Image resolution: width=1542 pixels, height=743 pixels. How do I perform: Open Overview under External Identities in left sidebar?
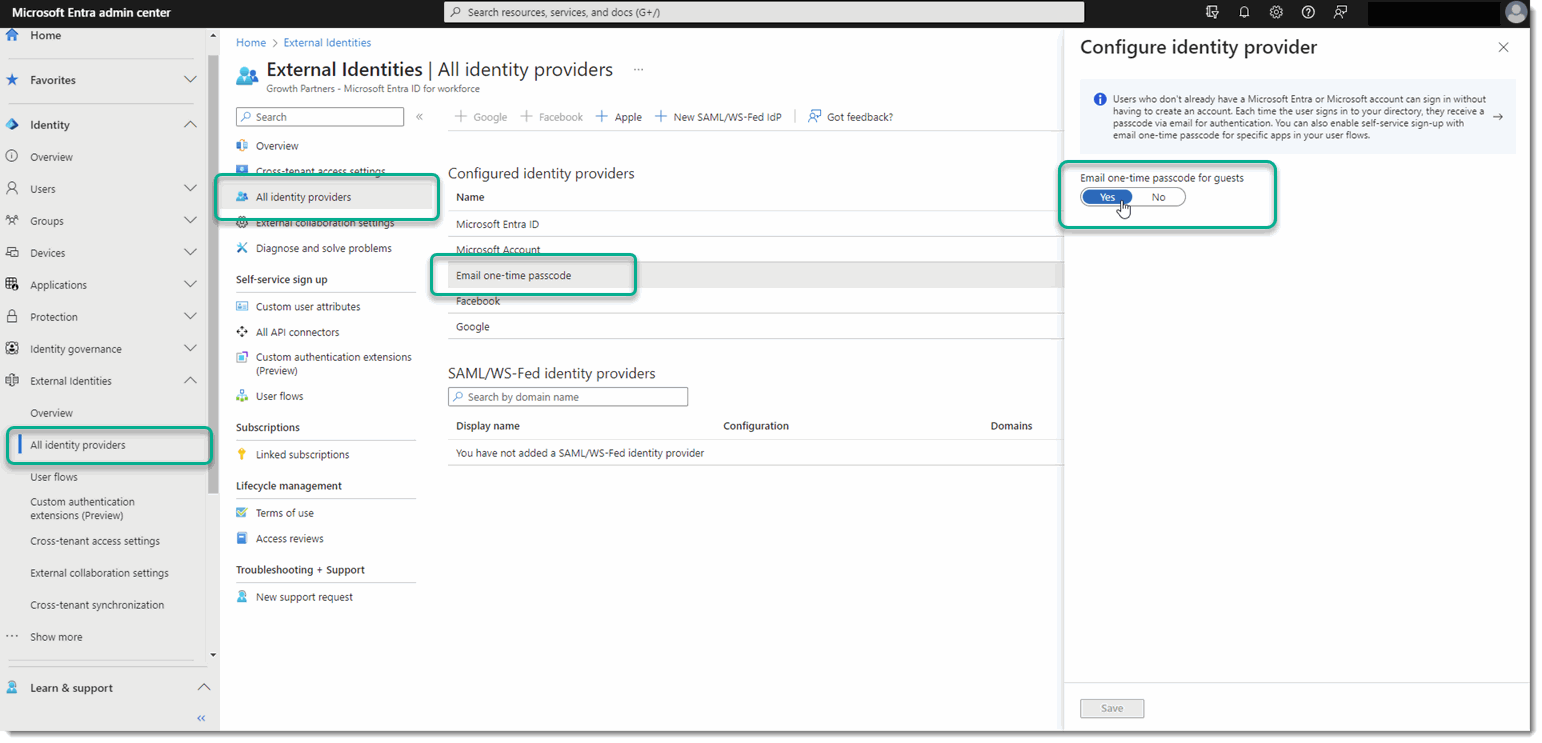pyautogui.click(x=51, y=413)
